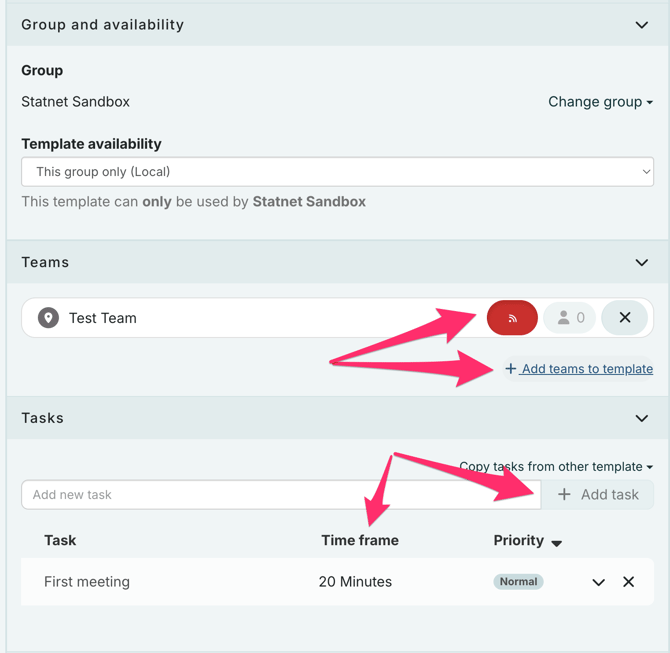The image size is (670, 653).
Task: Toggle the red broadcast button for Test Team
Action: [x=512, y=318]
